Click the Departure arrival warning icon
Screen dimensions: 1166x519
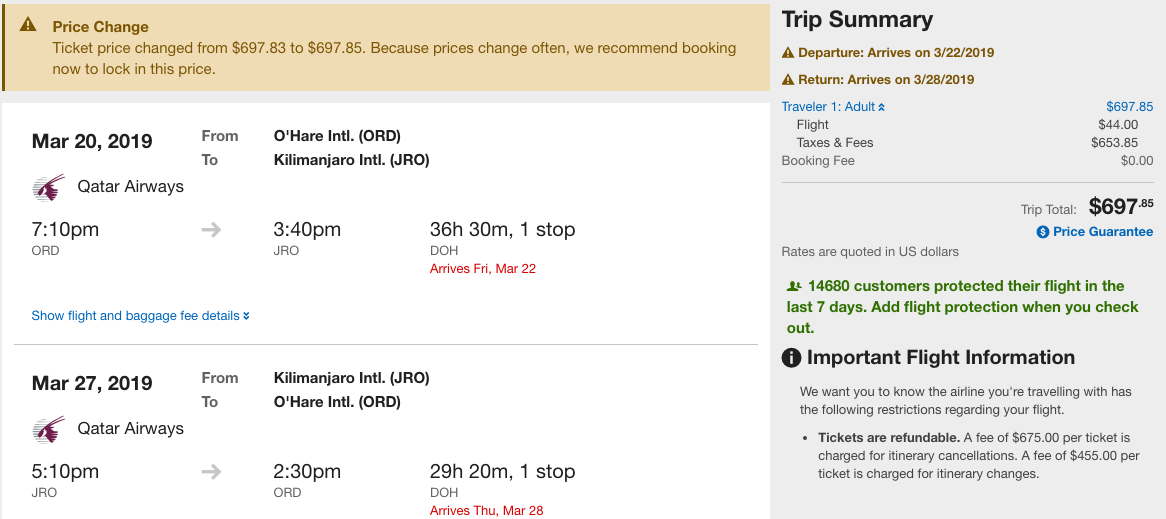[x=788, y=53]
